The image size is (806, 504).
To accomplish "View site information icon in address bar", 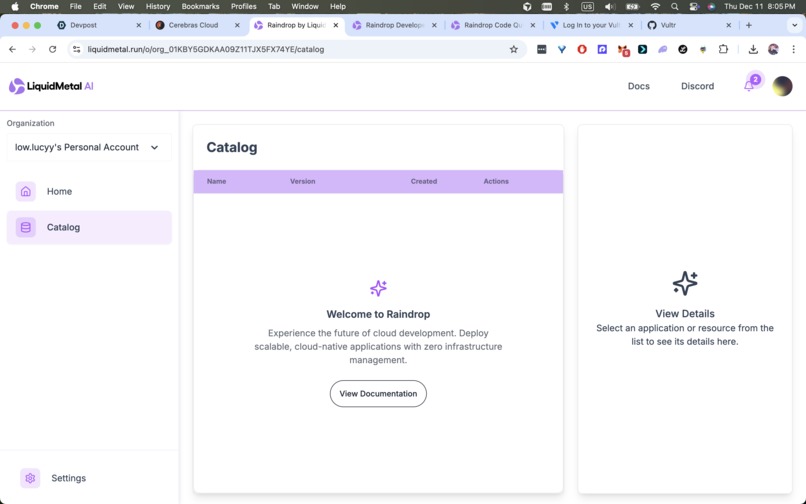I will (77, 49).
